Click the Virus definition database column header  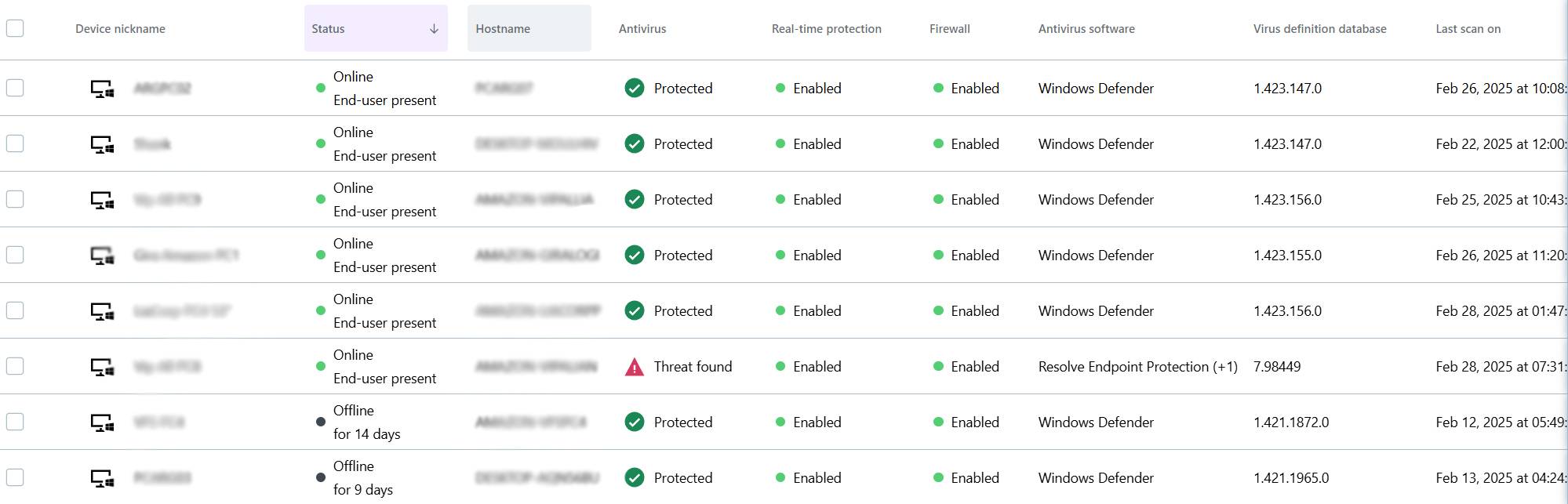point(1319,29)
